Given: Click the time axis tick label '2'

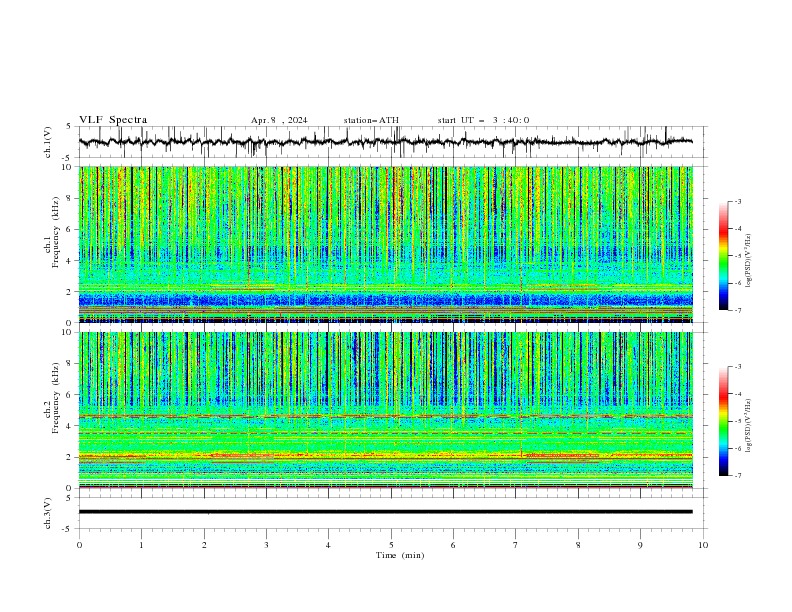Looking at the screenshot, I should (204, 545).
